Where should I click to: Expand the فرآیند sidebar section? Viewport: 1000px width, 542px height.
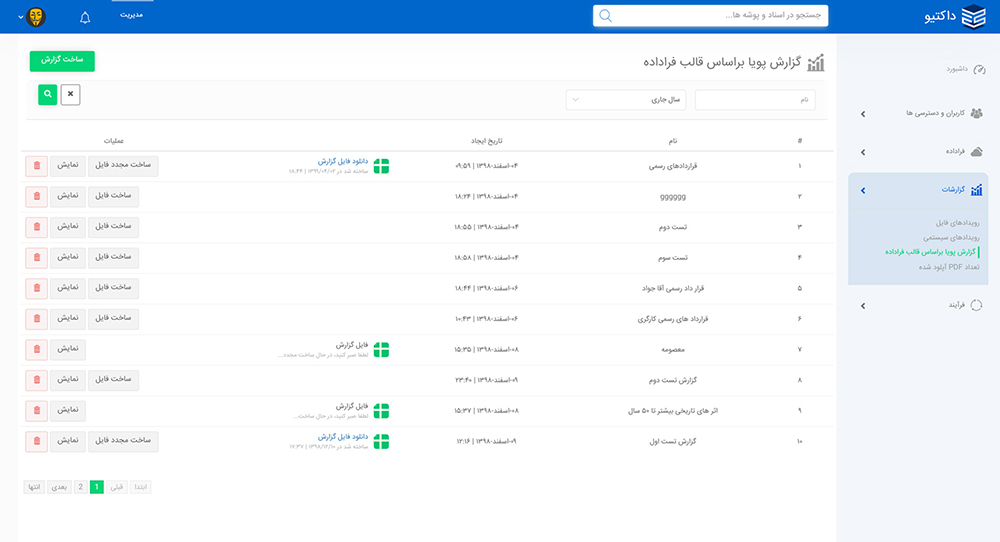[x=863, y=306]
